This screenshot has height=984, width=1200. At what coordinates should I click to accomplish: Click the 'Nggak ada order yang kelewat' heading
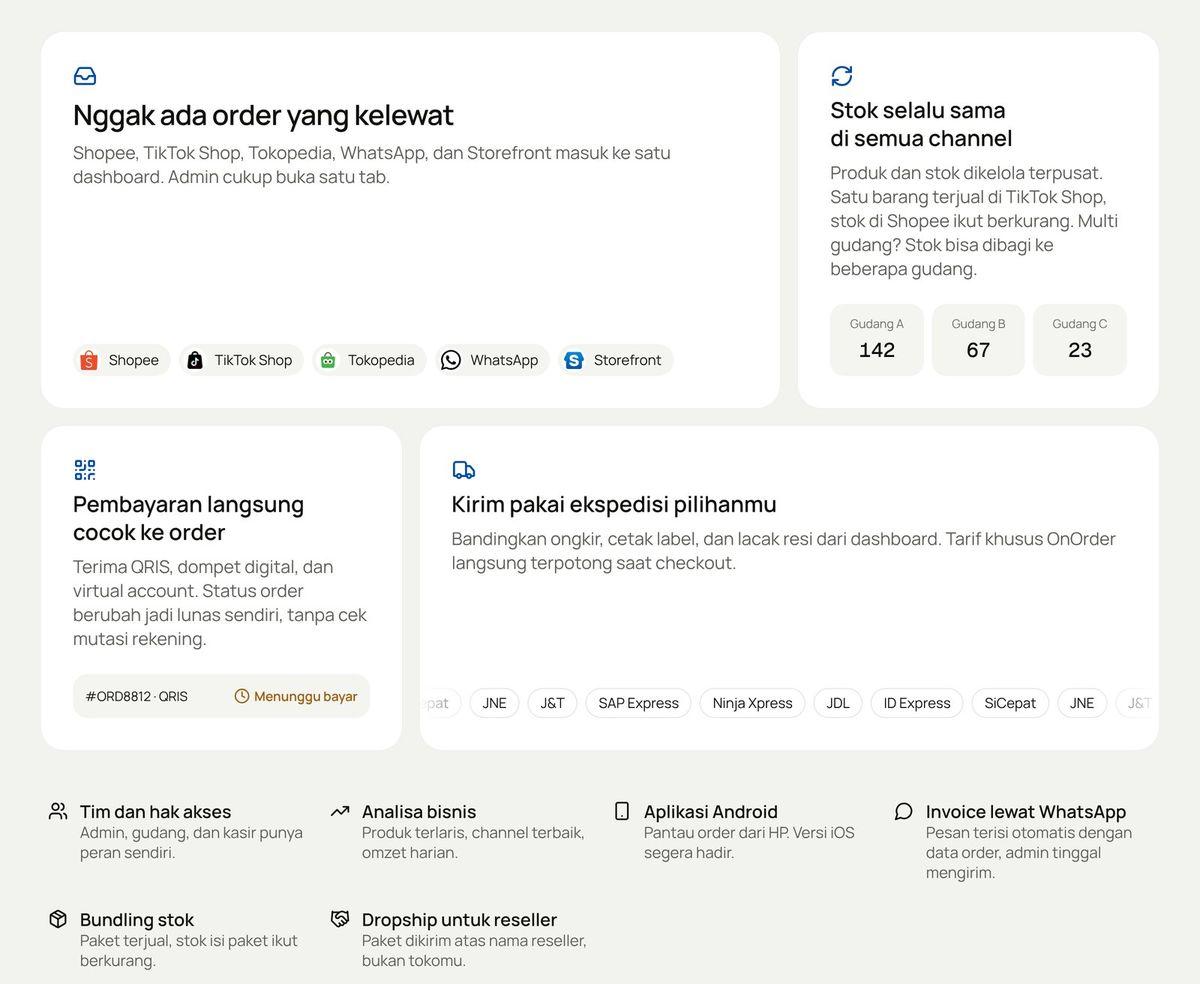[263, 115]
